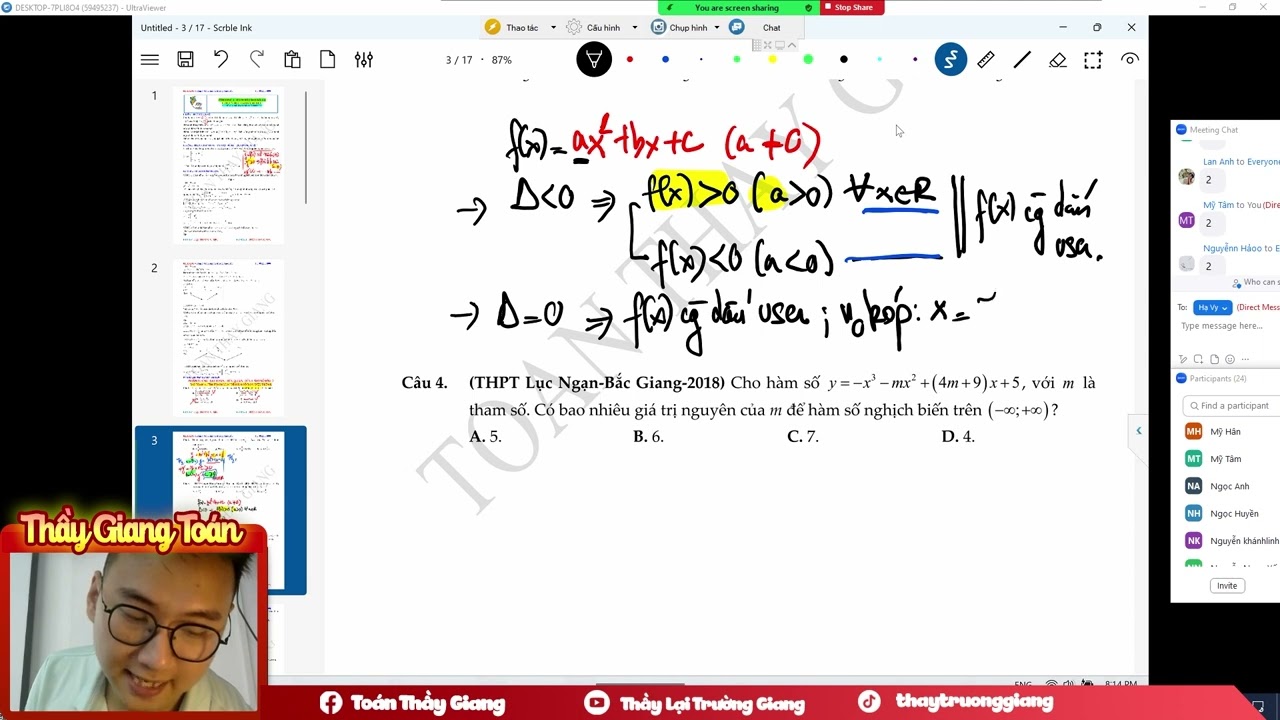
Task: Open UltraViewer Cấu hình dropdown
Action: click(x=602, y=28)
